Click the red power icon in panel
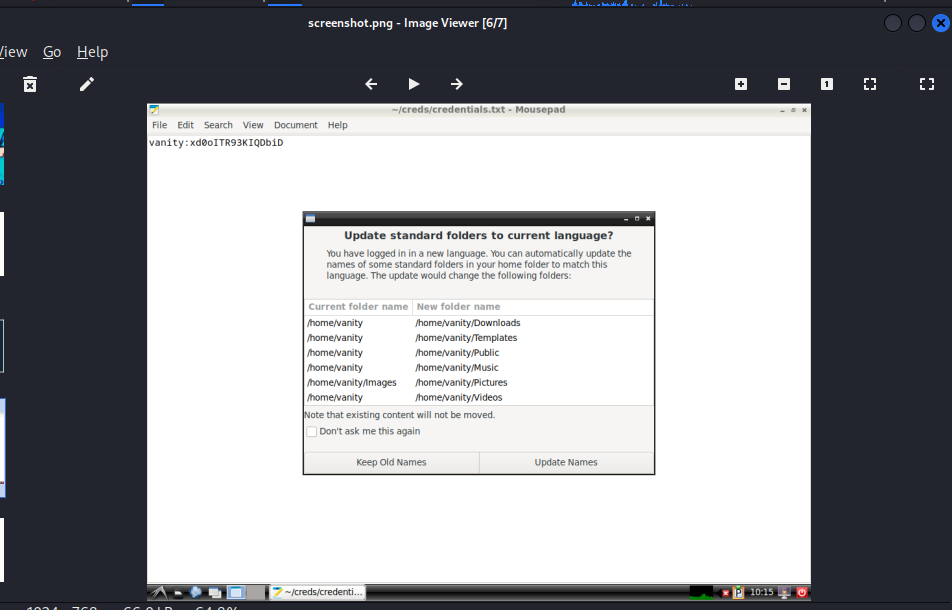The image size is (952, 610). click(x=801, y=592)
